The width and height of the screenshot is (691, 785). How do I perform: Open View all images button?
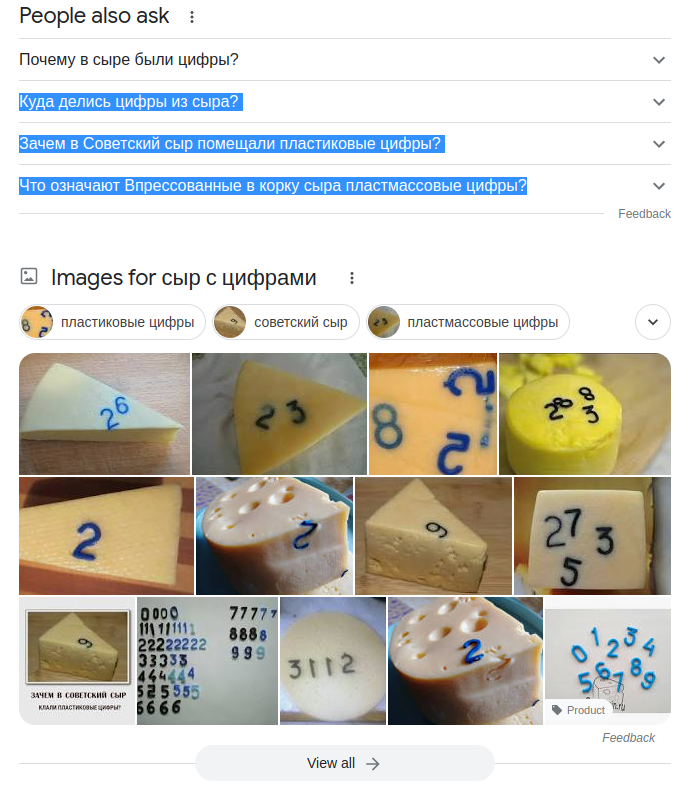(x=344, y=763)
